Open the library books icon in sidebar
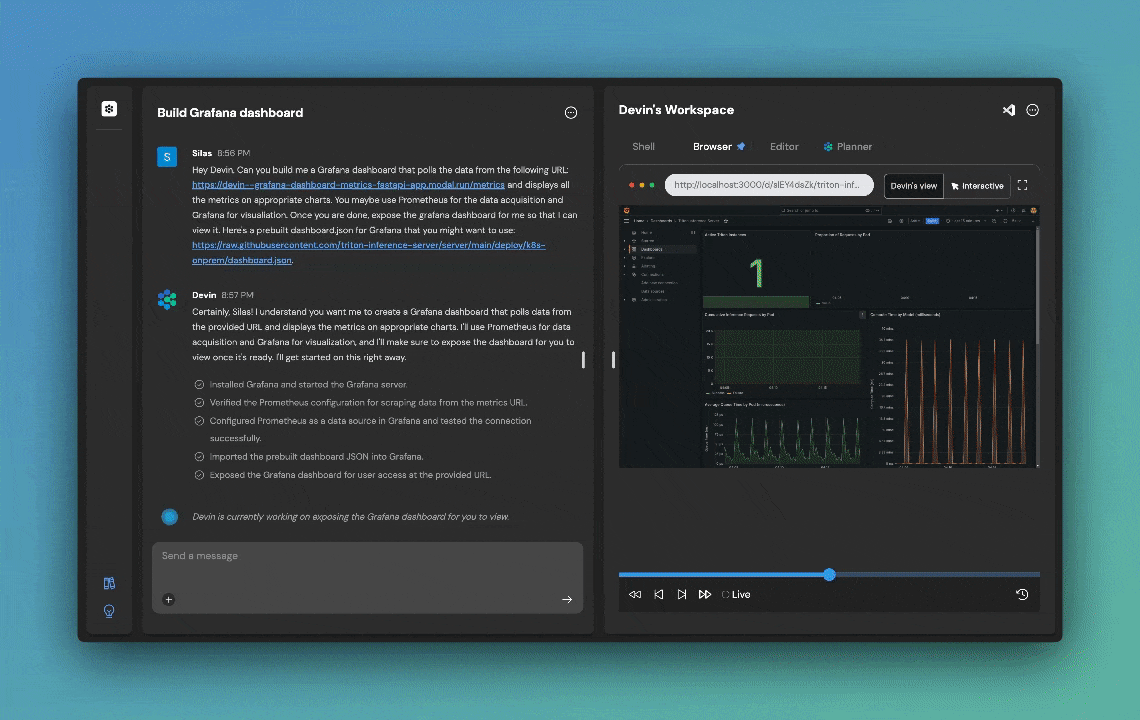Image resolution: width=1140 pixels, height=720 pixels. pos(109,583)
